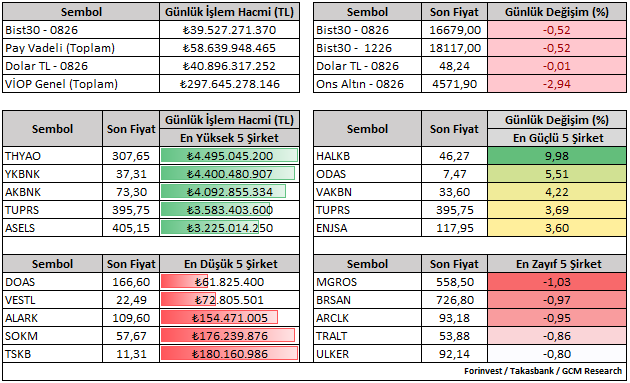Select the THYAO symbol cell

[52, 156]
